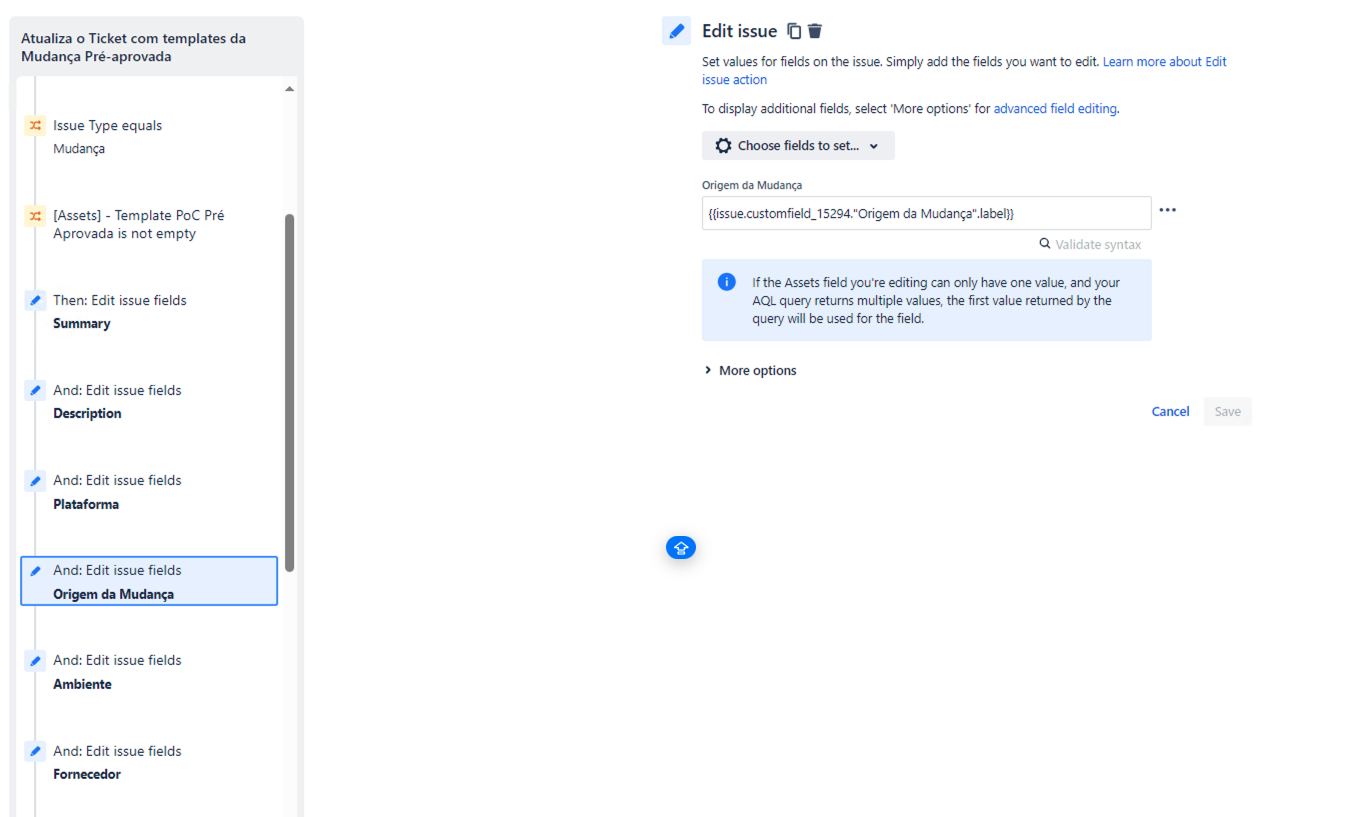Click the condition icon for Issue Type equals

[x=35, y=126]
